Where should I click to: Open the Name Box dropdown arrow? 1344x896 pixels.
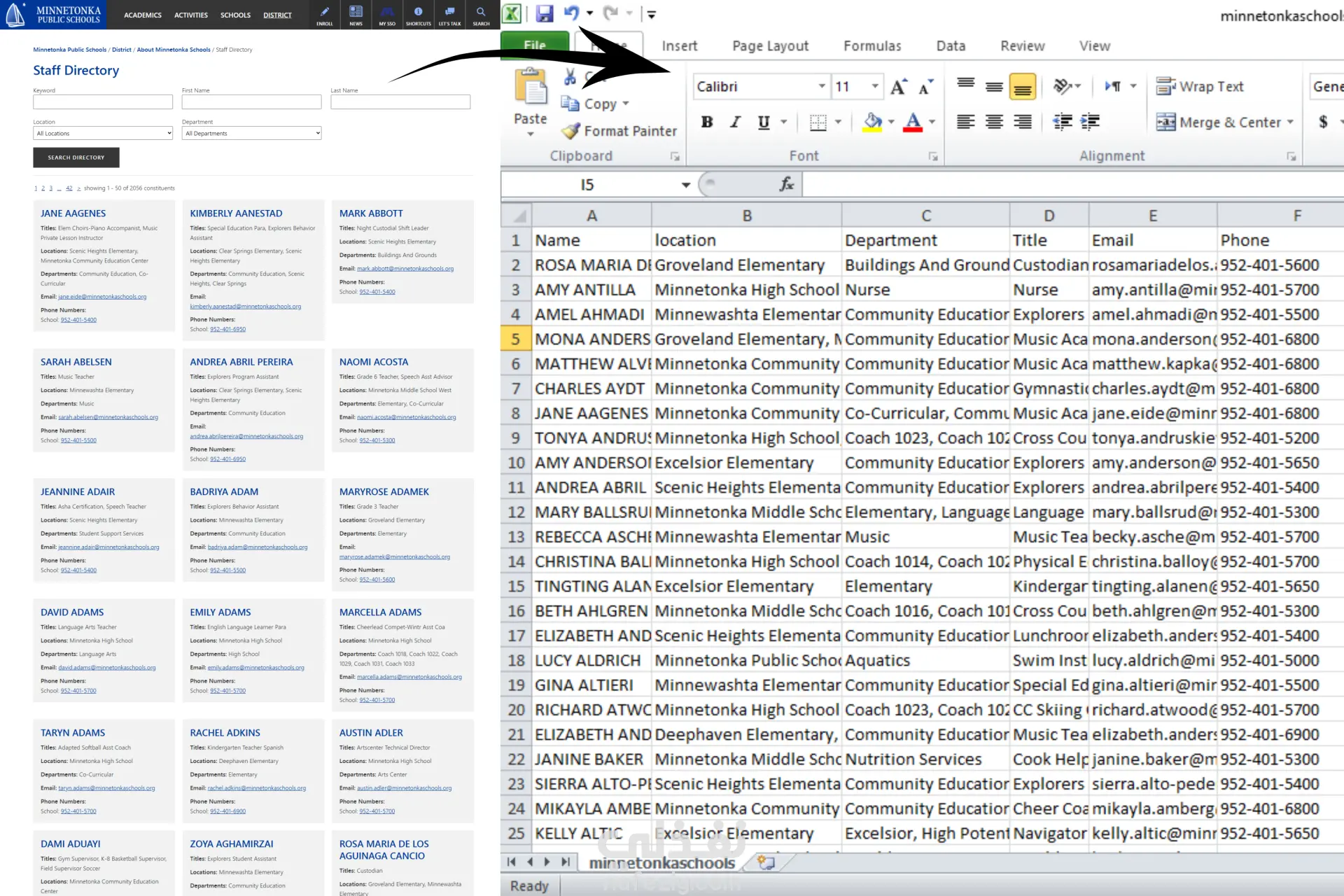686,185
